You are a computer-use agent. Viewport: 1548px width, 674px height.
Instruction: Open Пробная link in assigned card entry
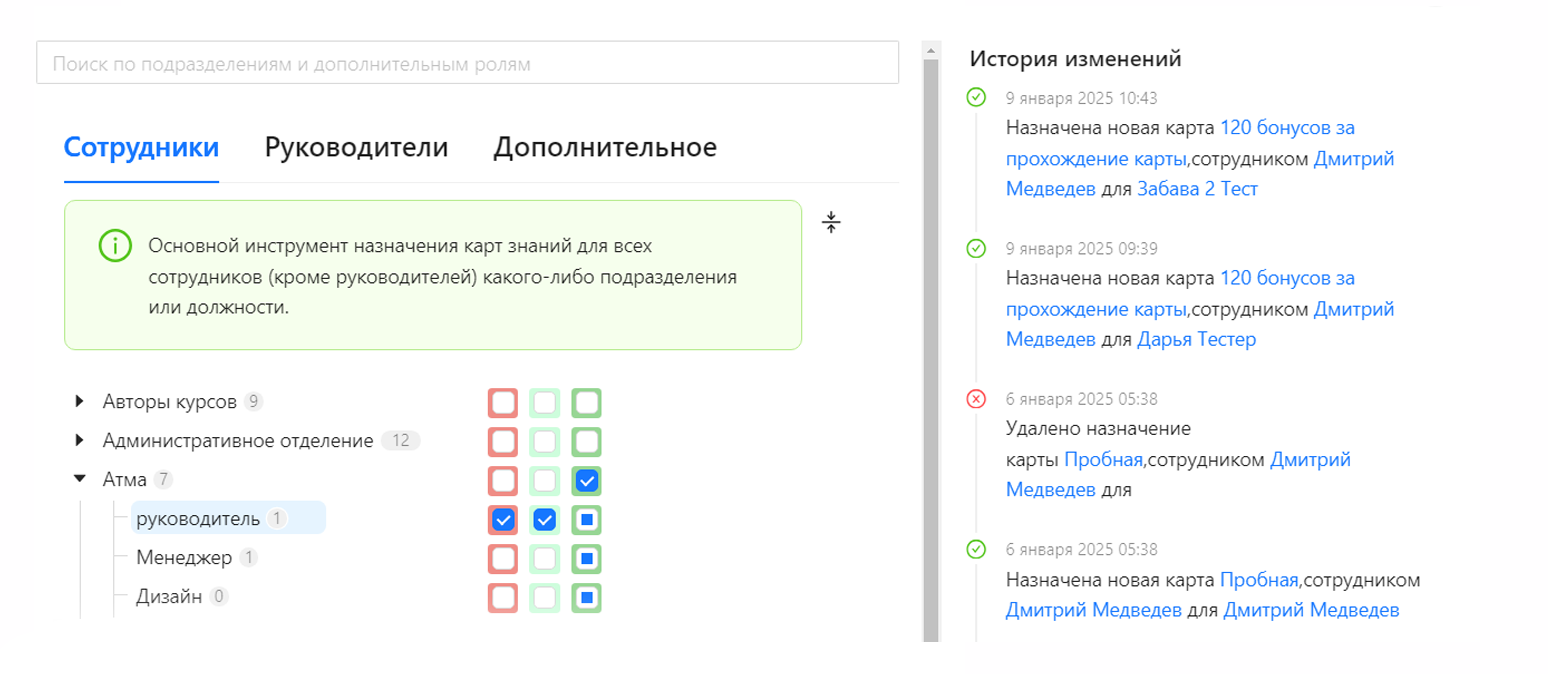point(1259,580)
